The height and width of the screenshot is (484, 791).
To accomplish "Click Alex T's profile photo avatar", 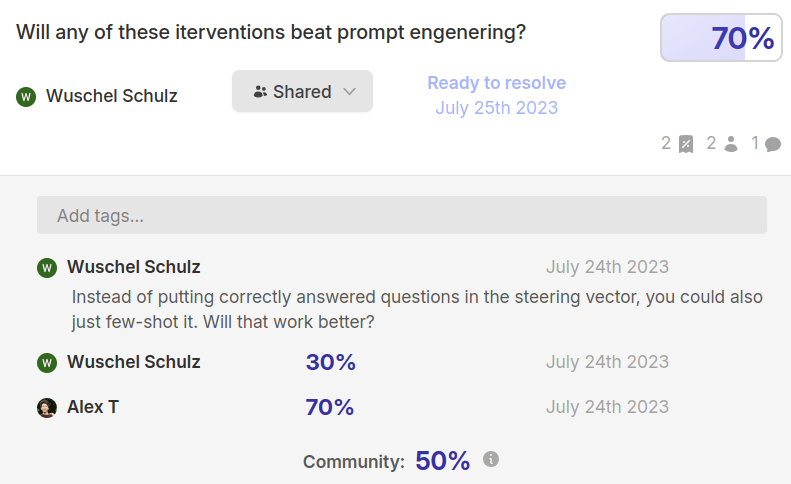I will [47, 408].
